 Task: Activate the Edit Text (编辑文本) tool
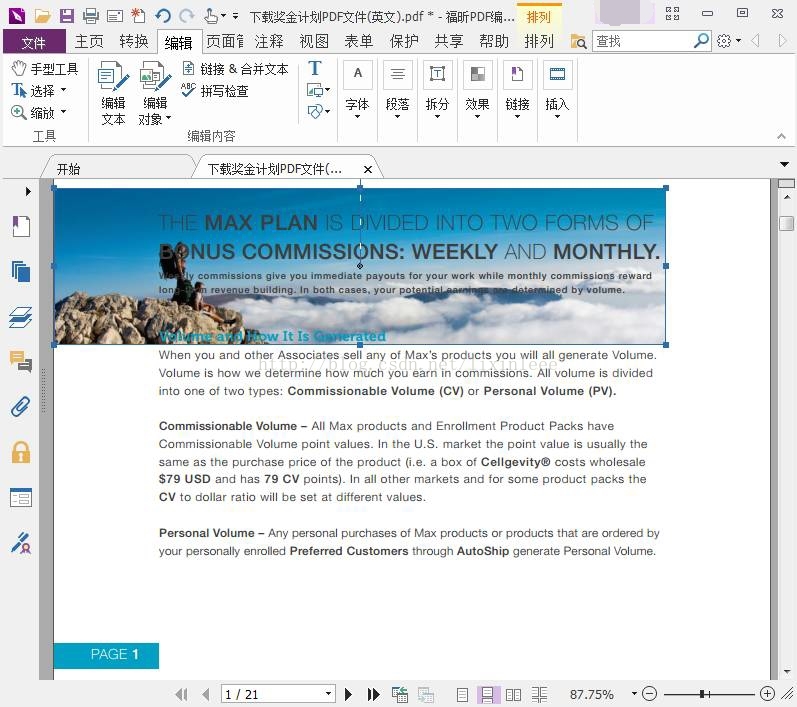pos(113,94)
